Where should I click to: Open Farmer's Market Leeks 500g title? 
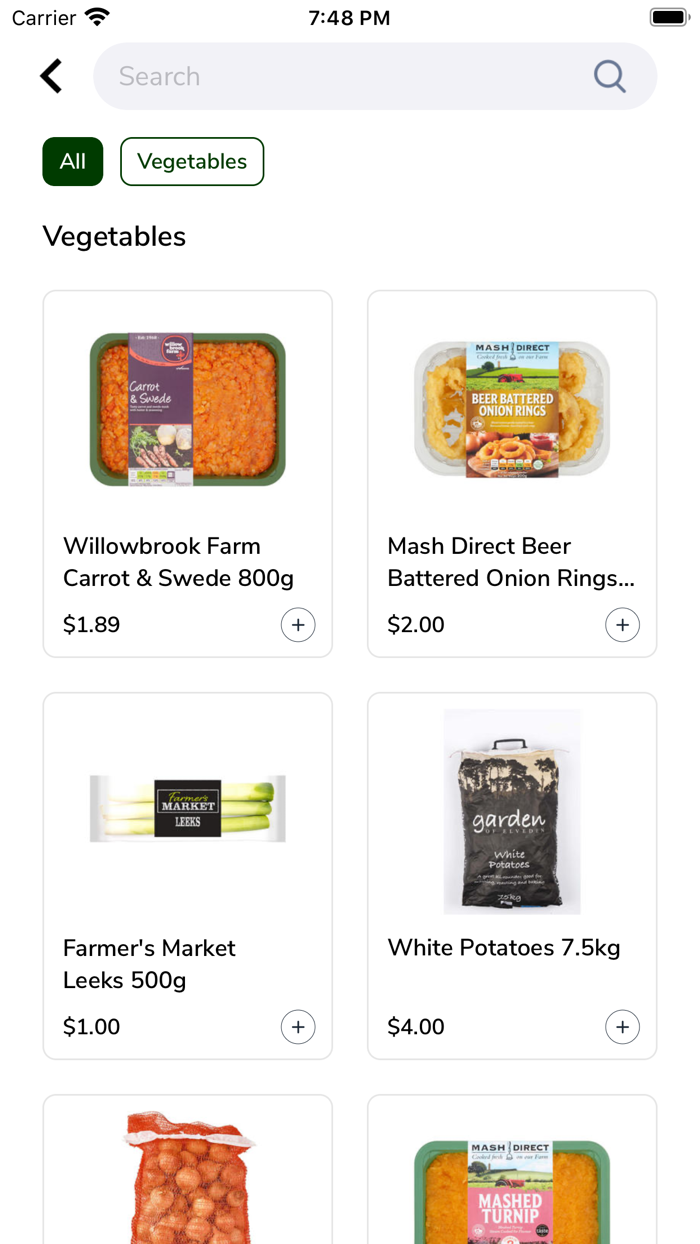(150, 964)
